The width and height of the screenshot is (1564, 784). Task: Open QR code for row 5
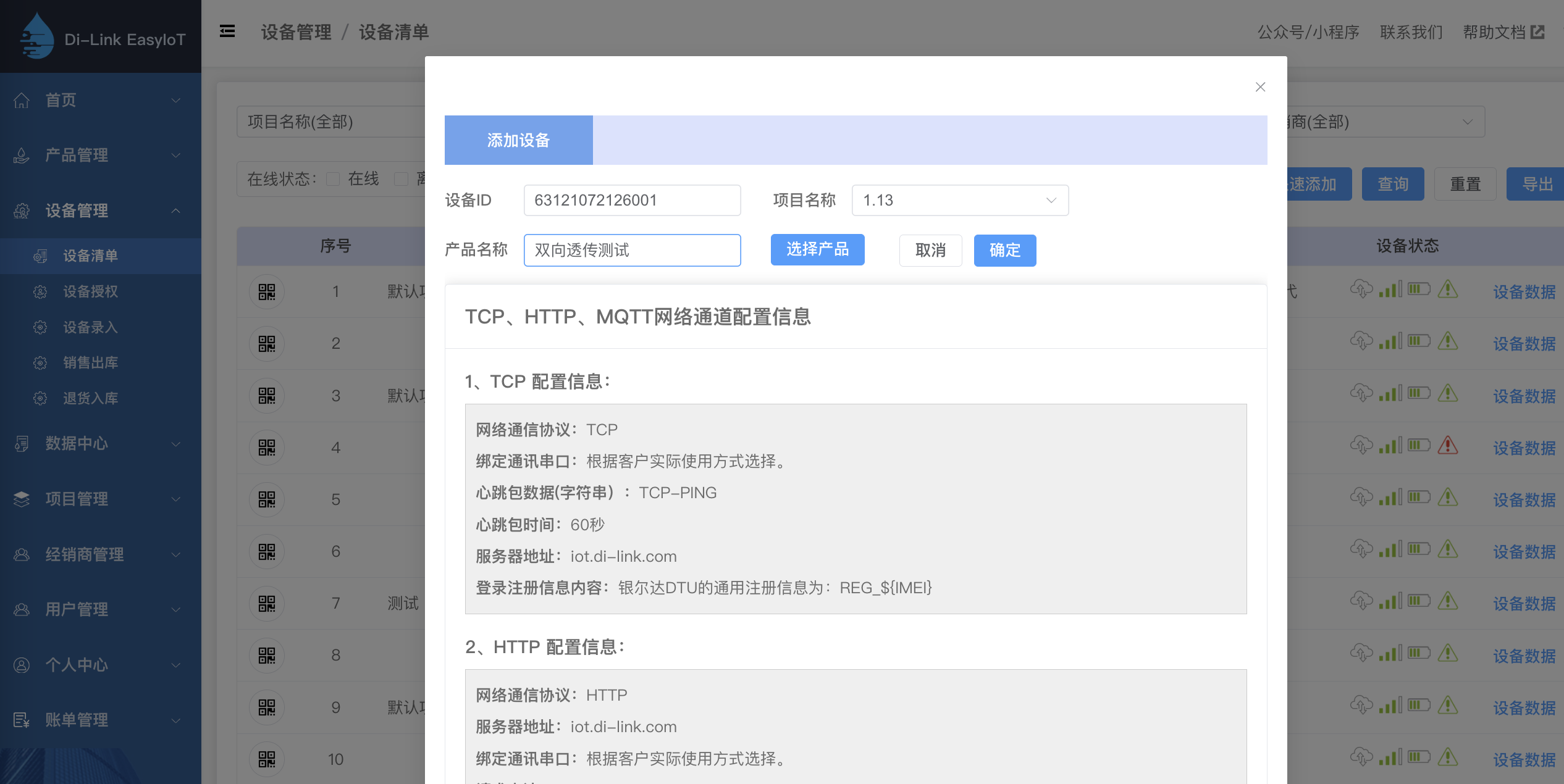pos(267,499)
